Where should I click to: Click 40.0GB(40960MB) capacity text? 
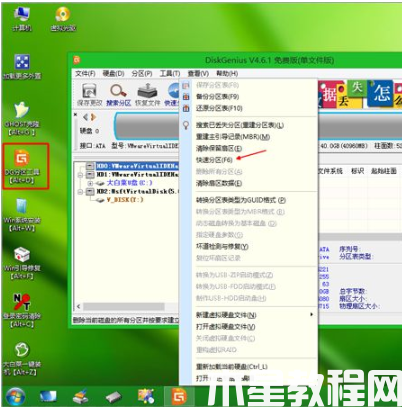point(344,146)
